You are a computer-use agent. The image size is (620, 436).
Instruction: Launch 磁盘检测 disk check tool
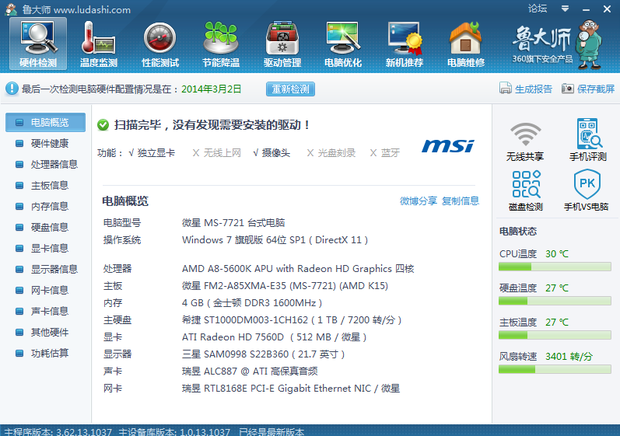pyautogui.click(x=525, y=190)
